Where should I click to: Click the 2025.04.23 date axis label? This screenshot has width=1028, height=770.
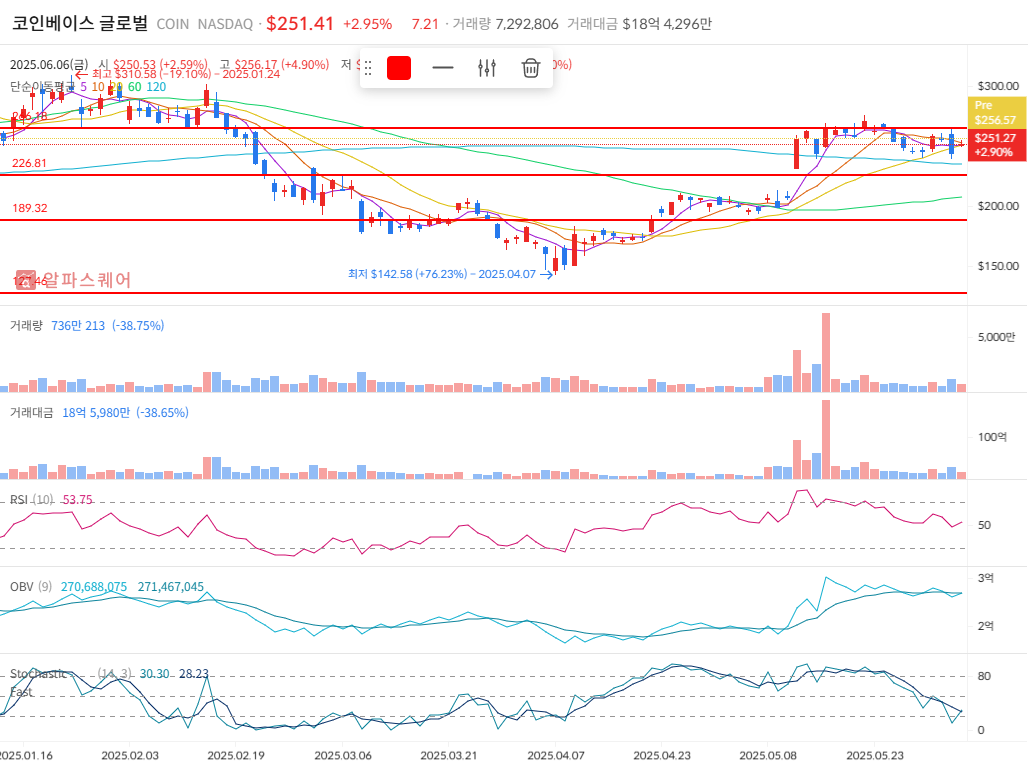click(662, 756)
